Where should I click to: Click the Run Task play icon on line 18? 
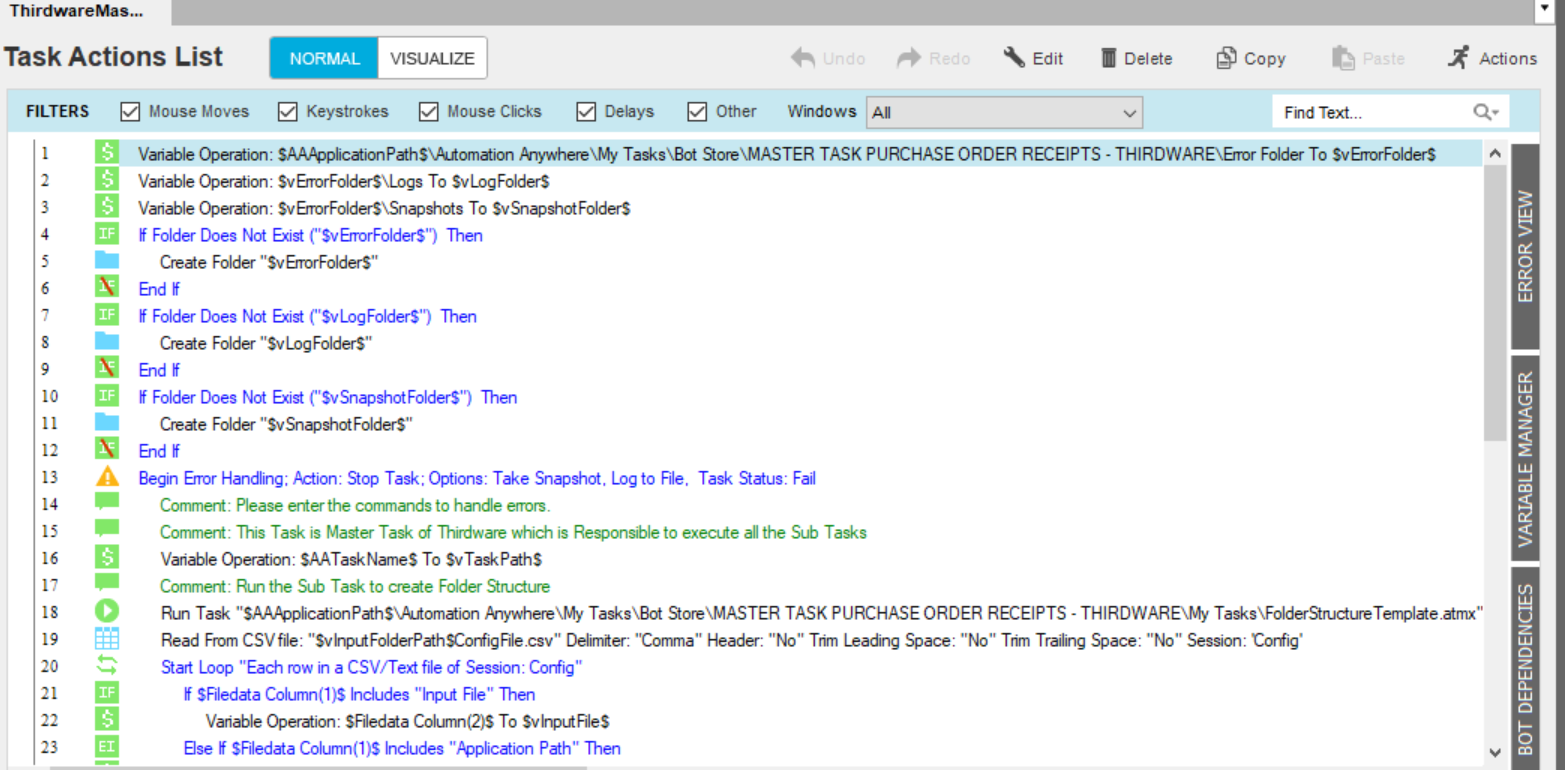107,612
